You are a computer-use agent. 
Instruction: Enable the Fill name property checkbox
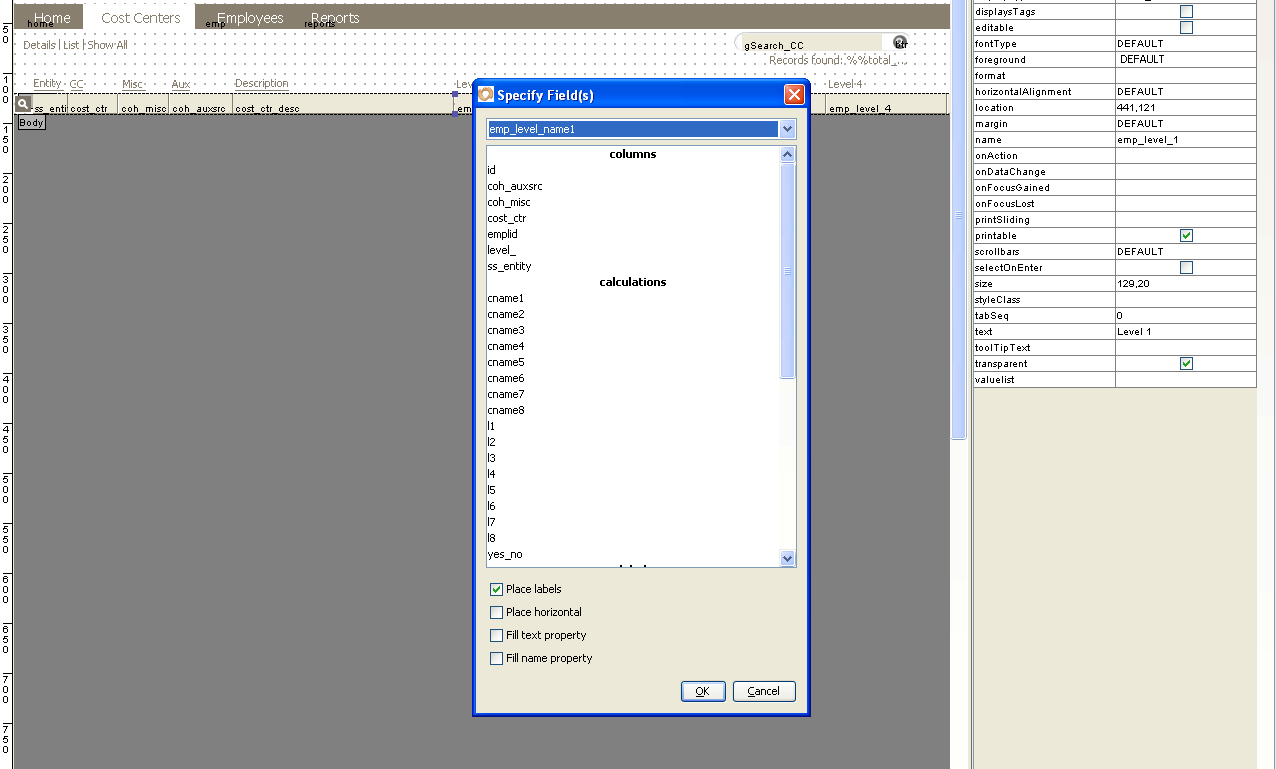(496, 658)
